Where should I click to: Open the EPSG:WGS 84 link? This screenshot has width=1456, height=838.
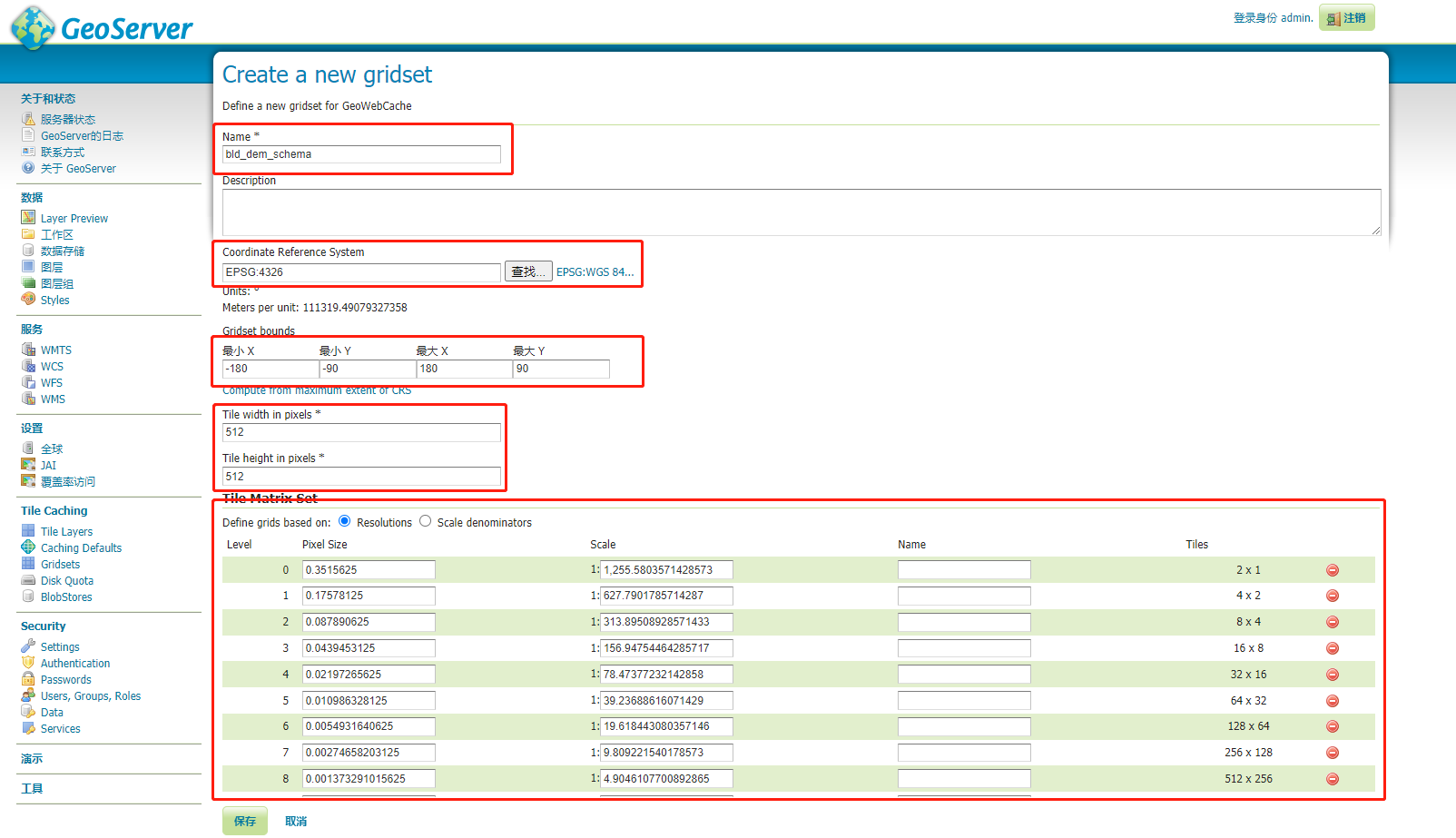595,272
